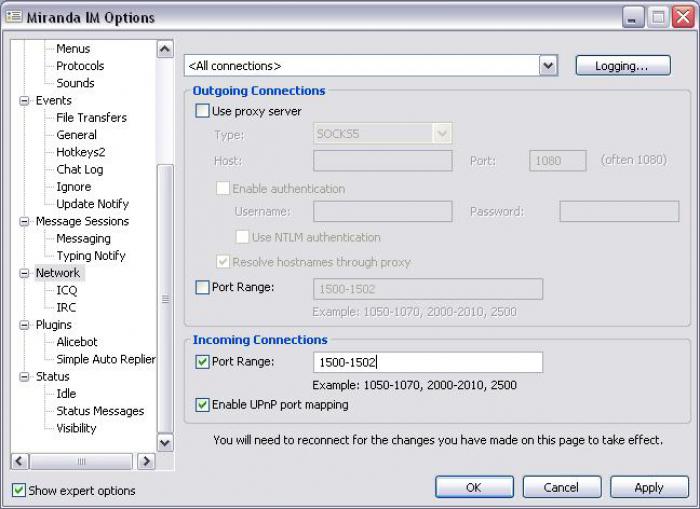700x509 pixels.
Task: Select Message Sessions category label
Action: (83, 221)
